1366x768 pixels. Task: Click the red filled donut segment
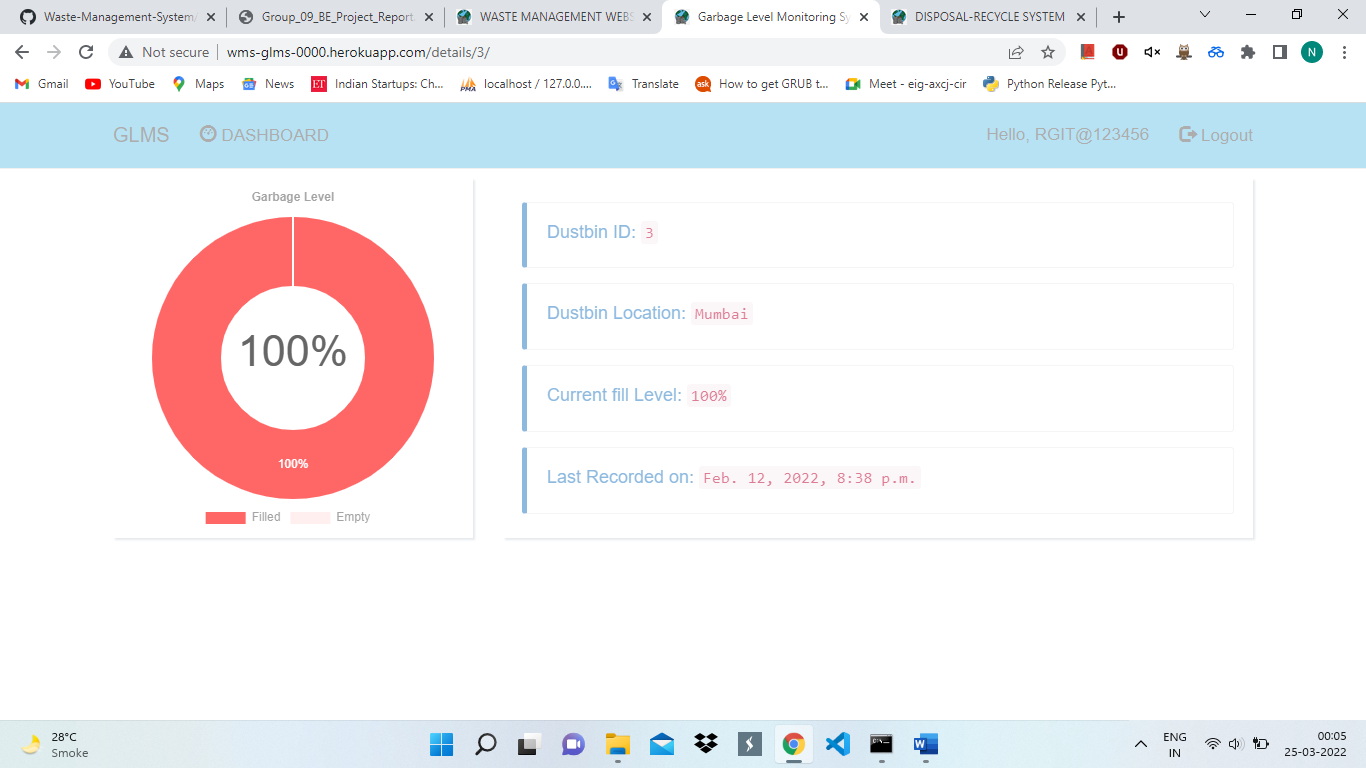point(293,463)
